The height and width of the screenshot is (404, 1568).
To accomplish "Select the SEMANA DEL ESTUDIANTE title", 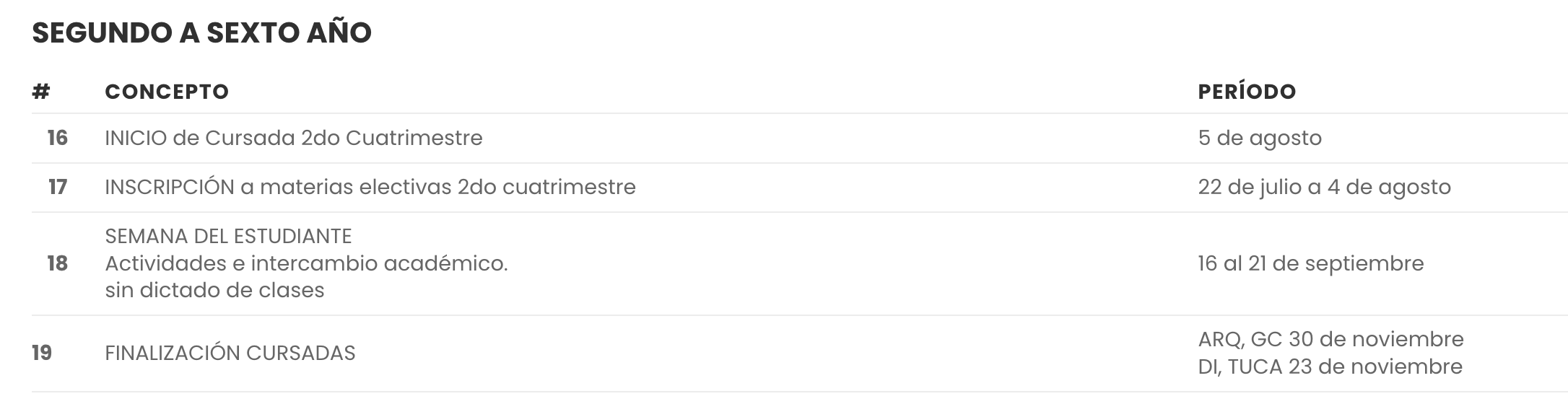I will tap(228, 237).
